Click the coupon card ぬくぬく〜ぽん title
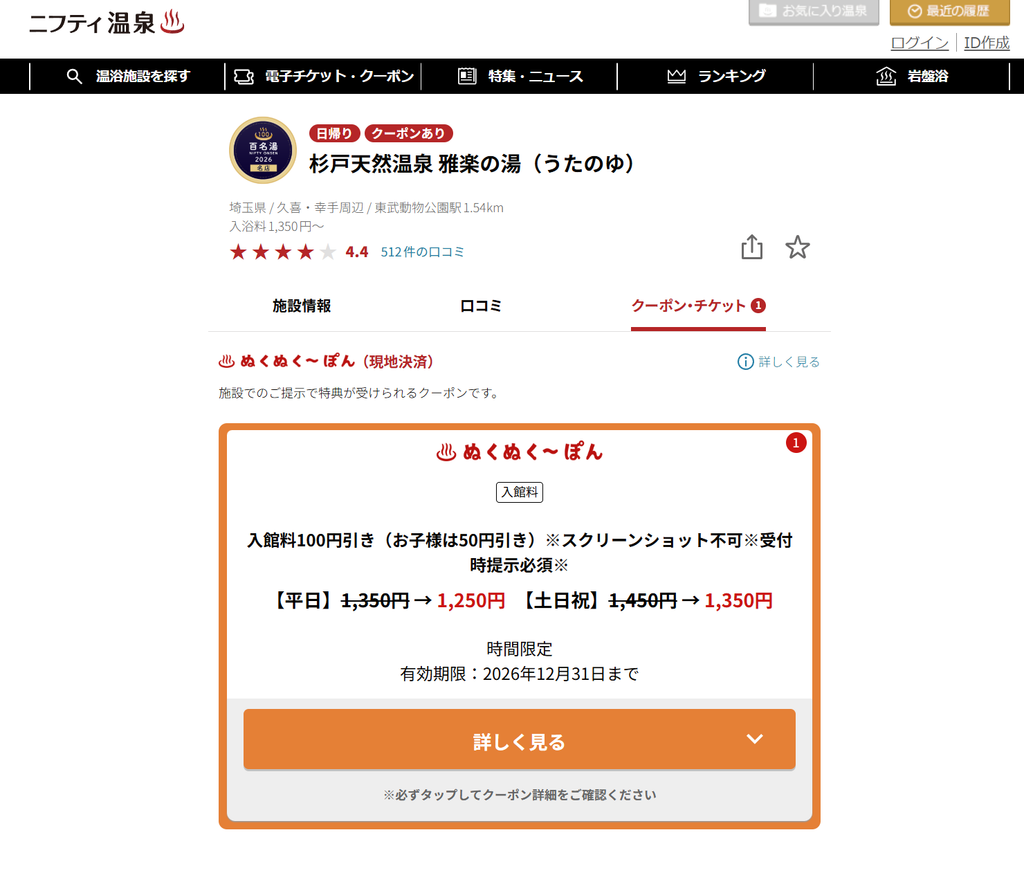This screenshot has width=1024, height=872. (520, 452)
